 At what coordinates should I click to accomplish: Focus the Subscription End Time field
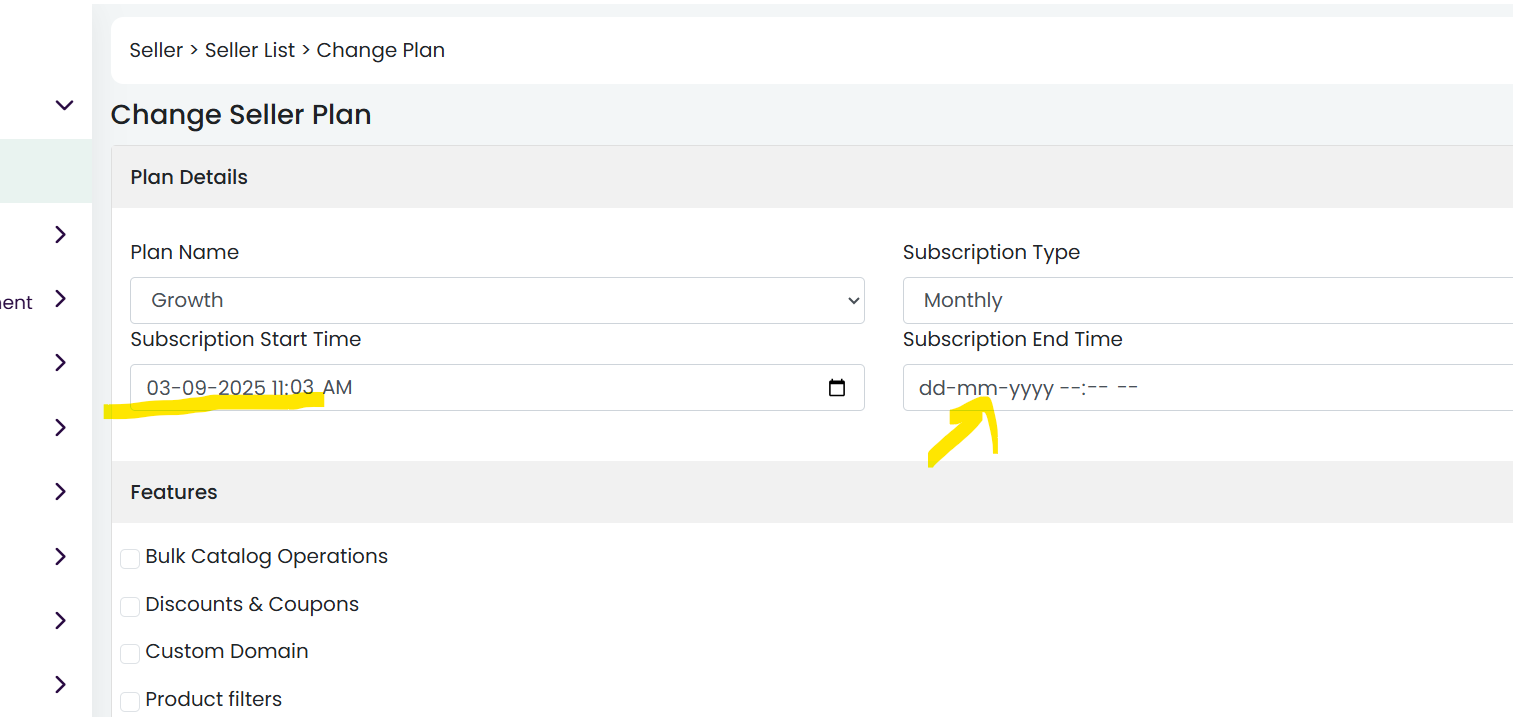[1207, 387]
